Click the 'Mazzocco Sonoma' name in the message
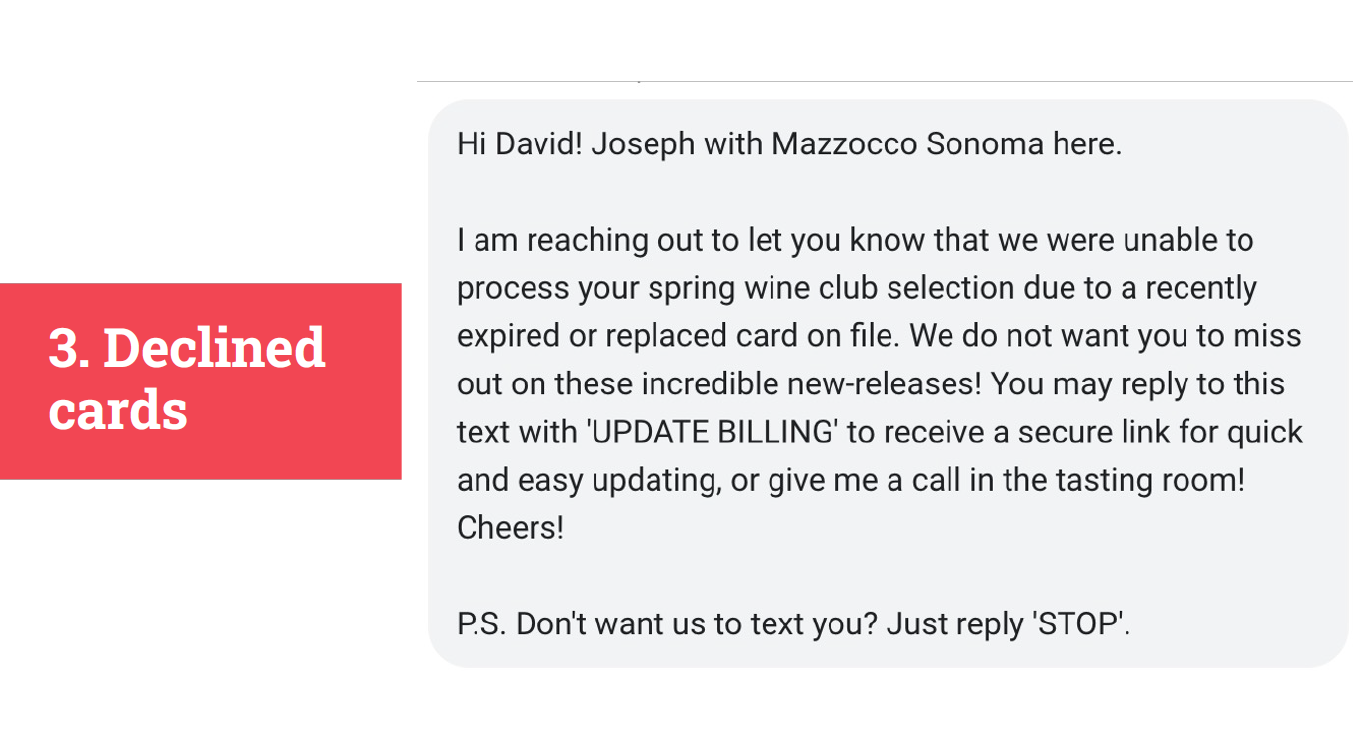The image size is (1353, 753). coord(907,144)
